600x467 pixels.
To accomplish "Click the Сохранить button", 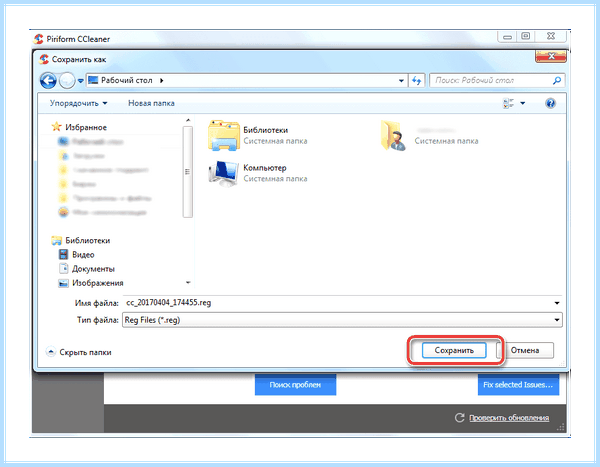I will click(x=454, y=350).
